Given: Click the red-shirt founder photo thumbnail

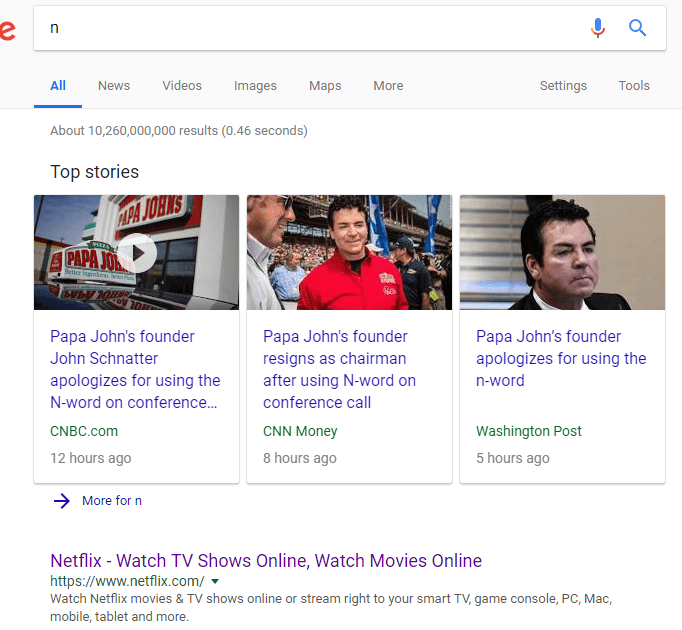Looking at the screenshot, I should pyautogui.click(x=349, y=252).
